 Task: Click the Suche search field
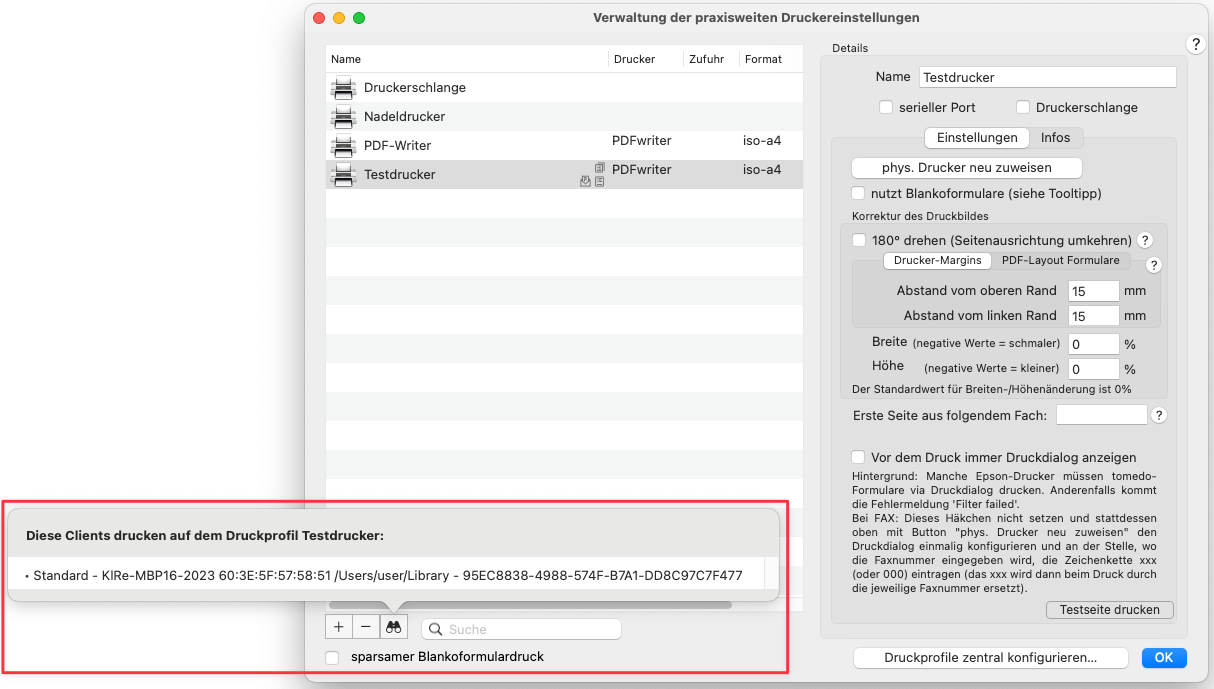click(521, 629)
